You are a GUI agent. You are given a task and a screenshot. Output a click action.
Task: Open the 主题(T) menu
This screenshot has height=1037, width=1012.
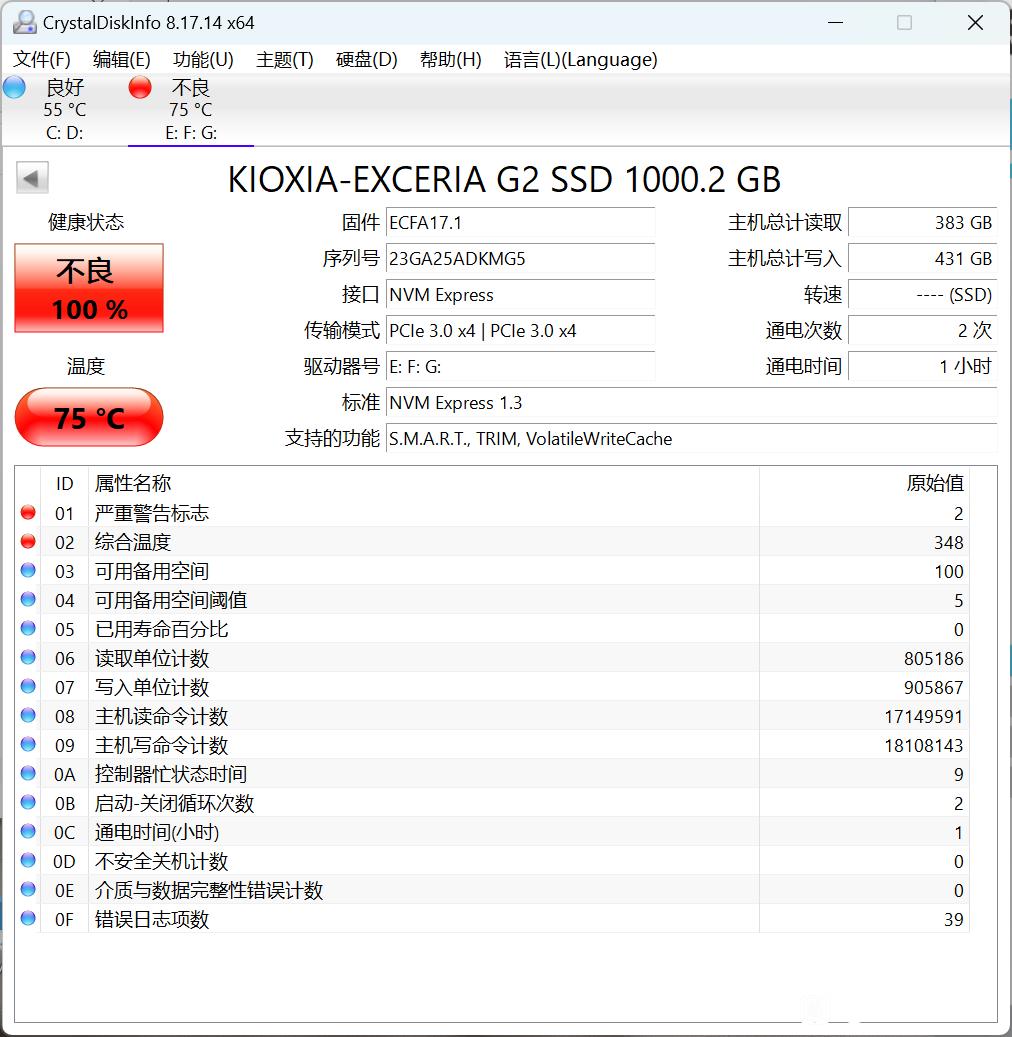[x=284, y=60]
